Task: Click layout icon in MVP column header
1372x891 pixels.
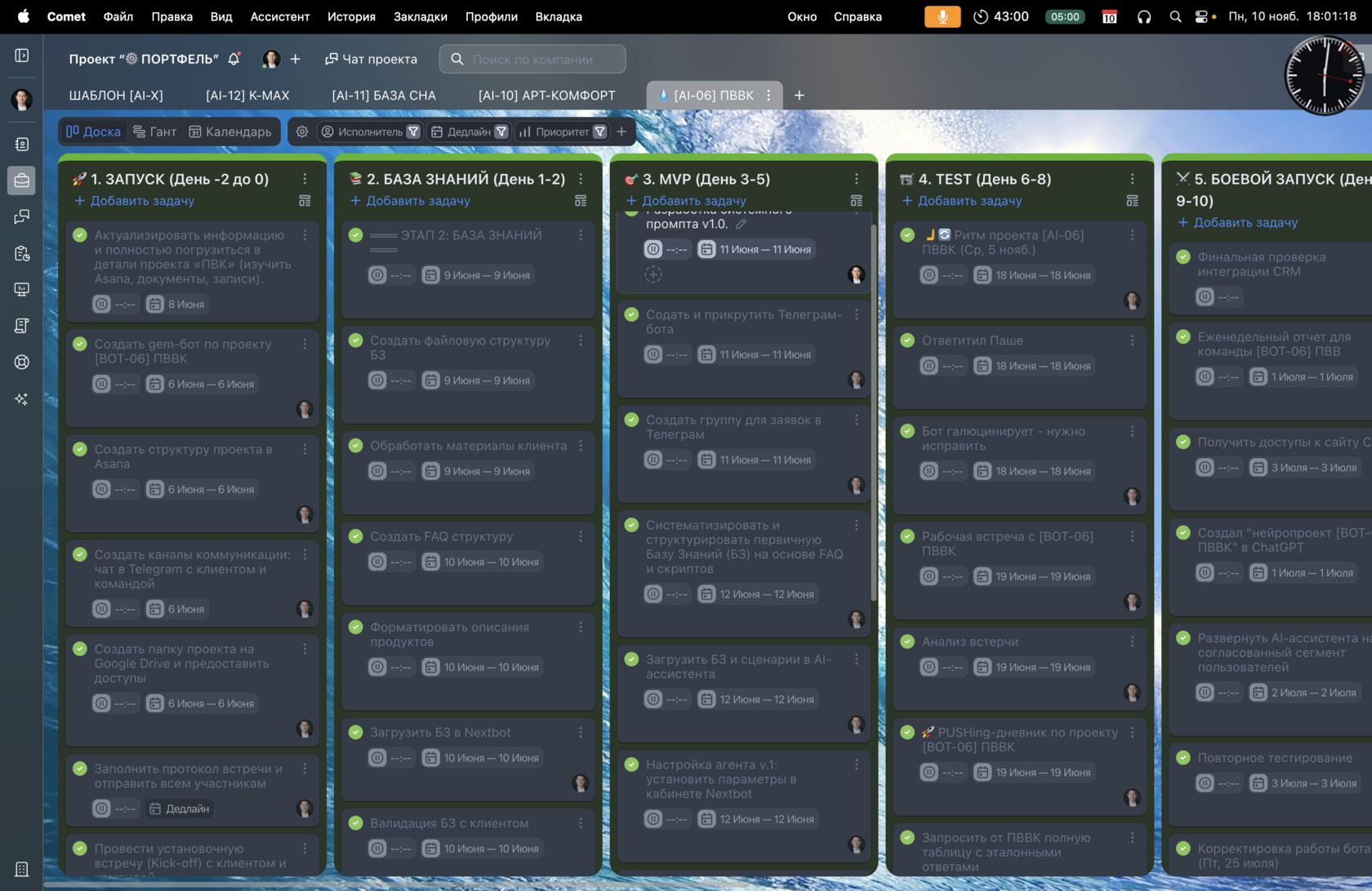Action: (x=857, y=201)
